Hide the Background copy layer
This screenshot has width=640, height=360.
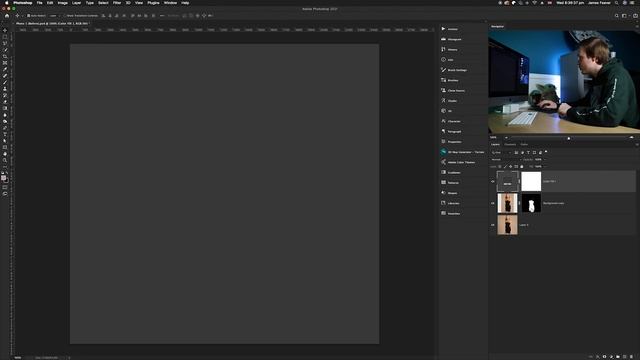tap(493, 203)
